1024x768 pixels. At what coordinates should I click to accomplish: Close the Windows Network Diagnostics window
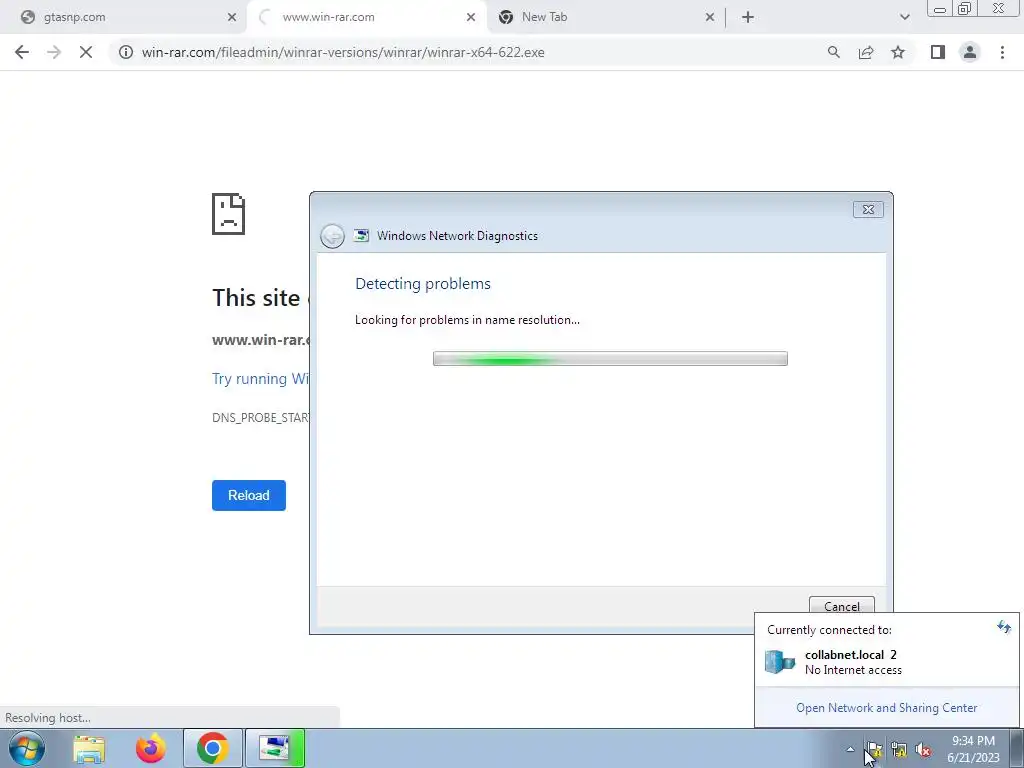868,209
